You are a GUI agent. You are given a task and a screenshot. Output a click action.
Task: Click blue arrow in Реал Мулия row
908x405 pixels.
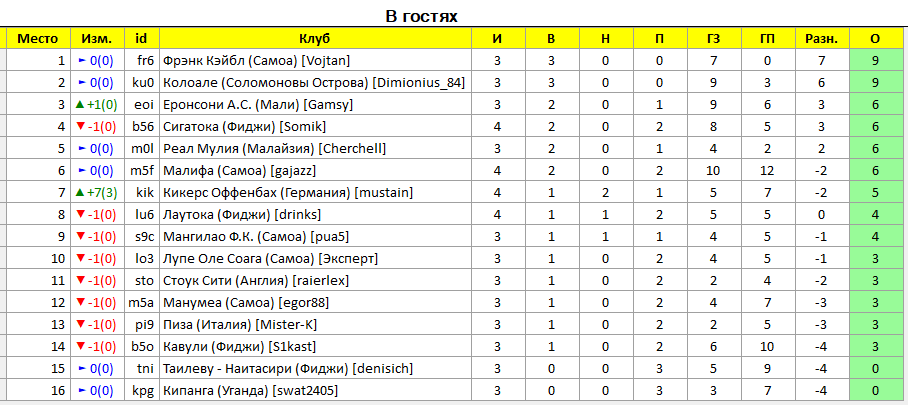click(81, 149)
